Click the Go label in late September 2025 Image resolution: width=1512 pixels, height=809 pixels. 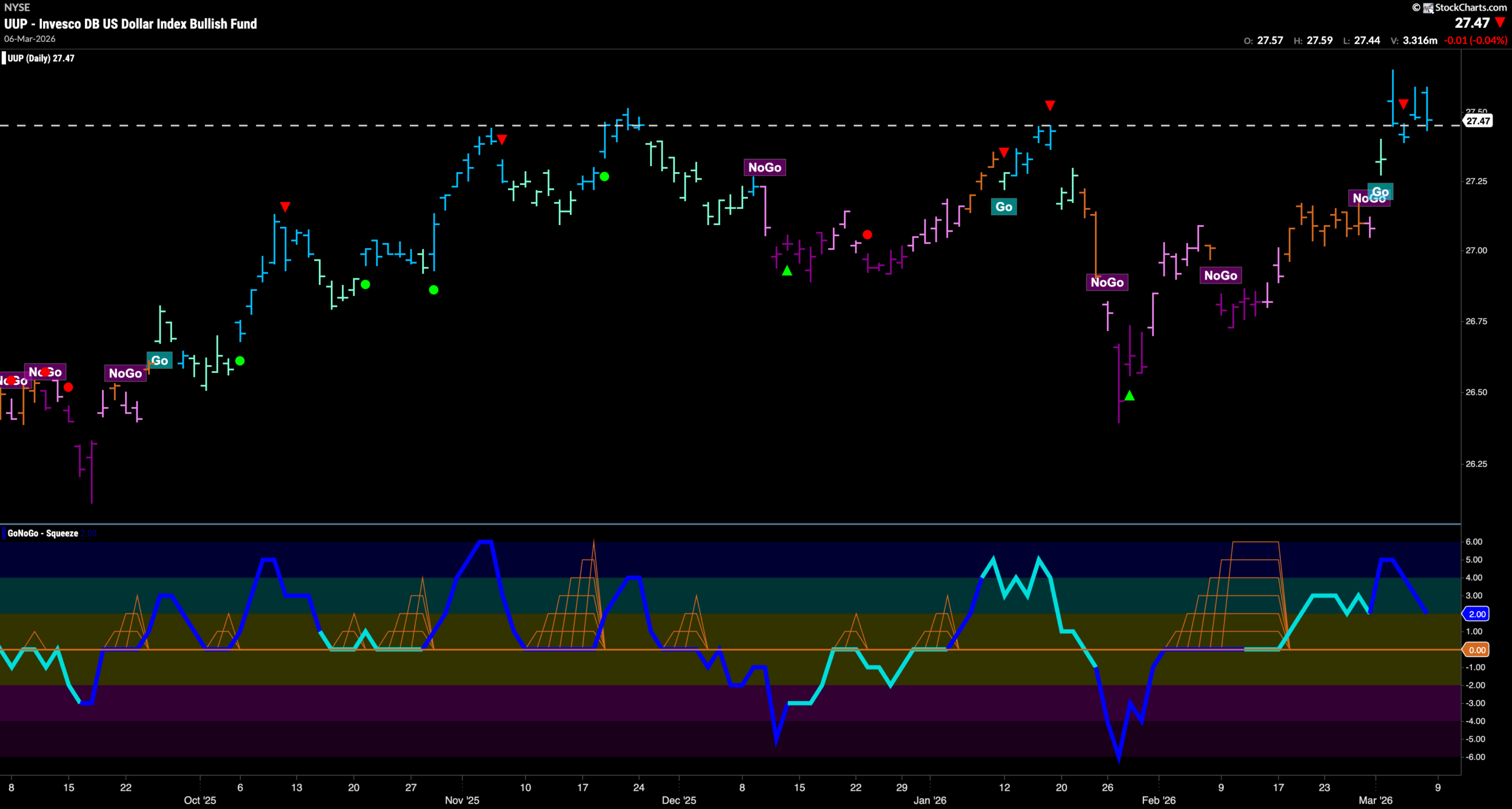[x=159, y=360]
